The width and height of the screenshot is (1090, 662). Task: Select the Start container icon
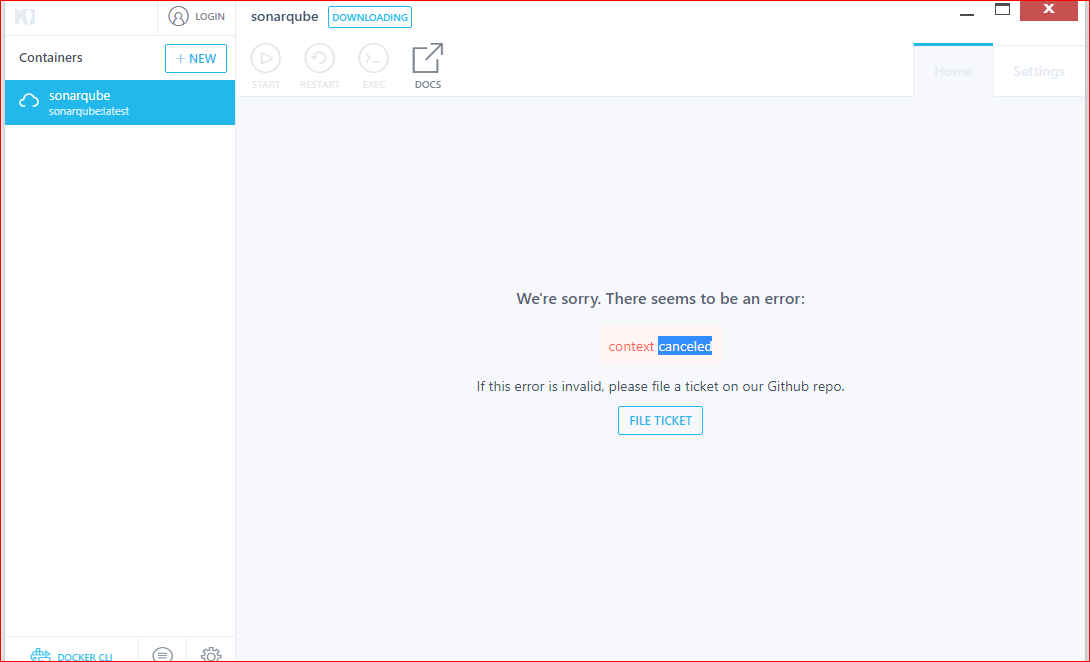(x=266, y=59)
